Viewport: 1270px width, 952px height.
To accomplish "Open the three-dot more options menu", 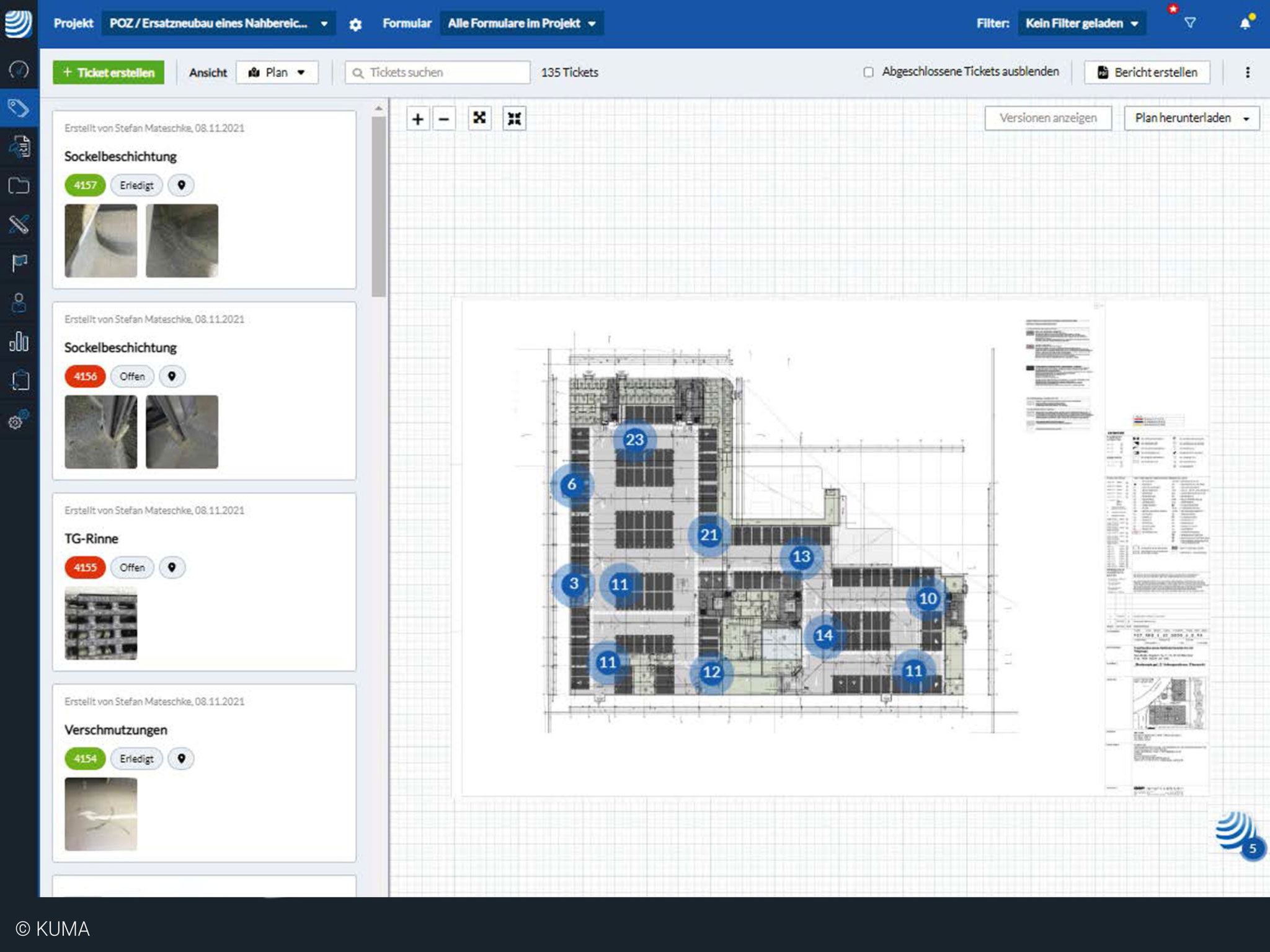I will 1247,73.
